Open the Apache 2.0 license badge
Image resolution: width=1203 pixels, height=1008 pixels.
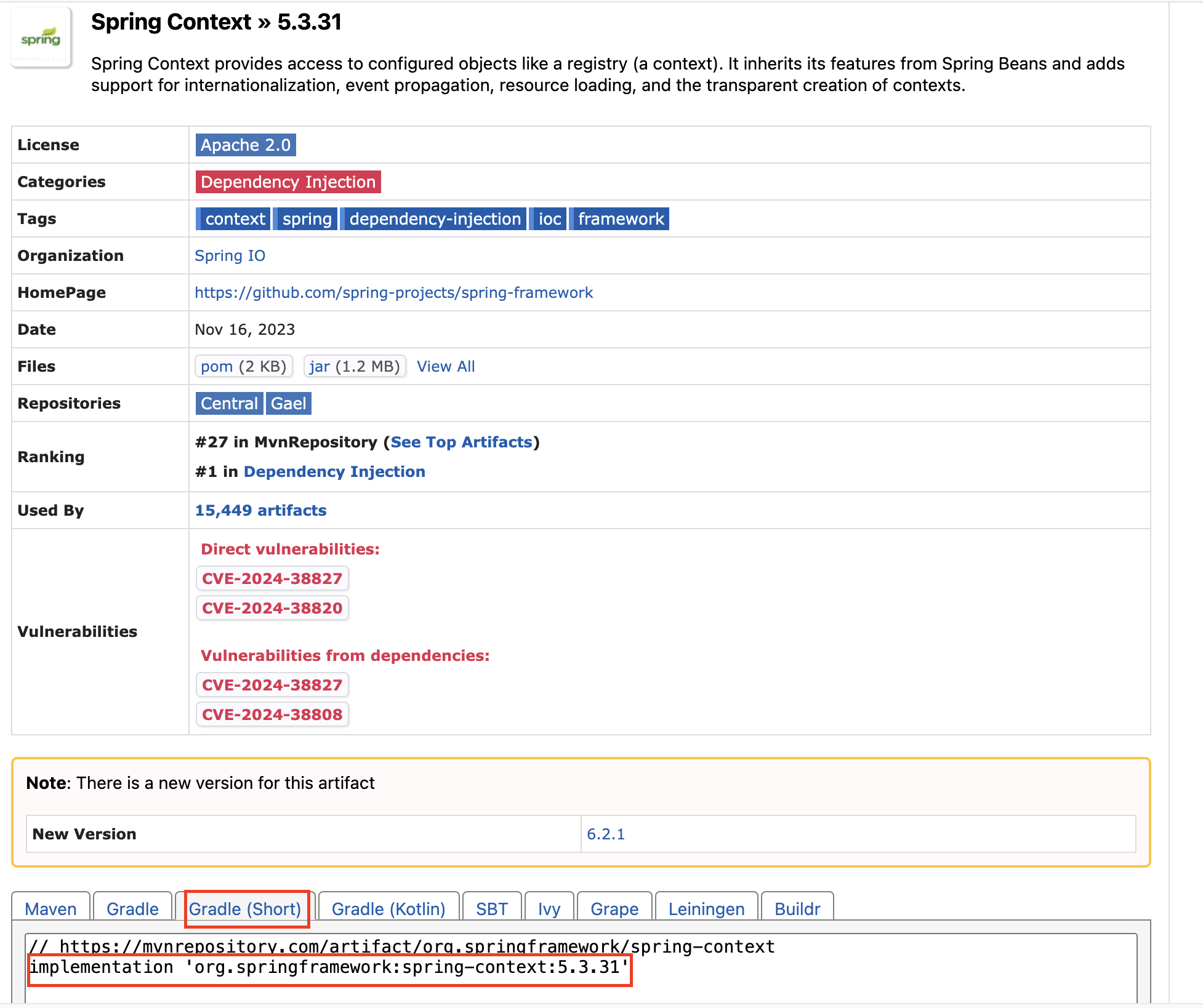point(245,145)
